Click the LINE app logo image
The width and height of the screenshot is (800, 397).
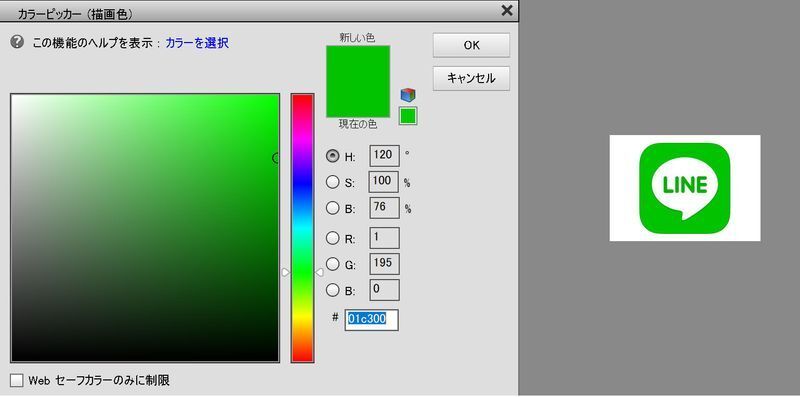(x=685, y=188)
